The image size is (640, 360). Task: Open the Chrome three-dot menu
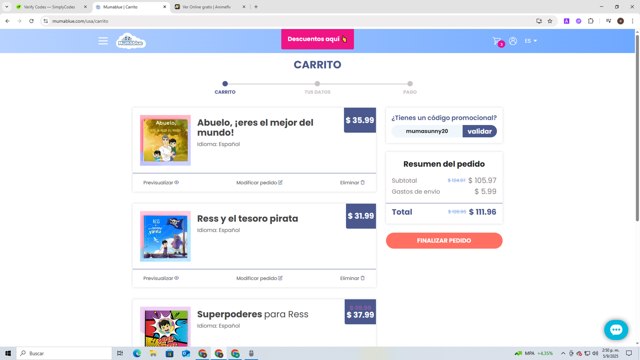pyautogui.click(x=632, y=21)
